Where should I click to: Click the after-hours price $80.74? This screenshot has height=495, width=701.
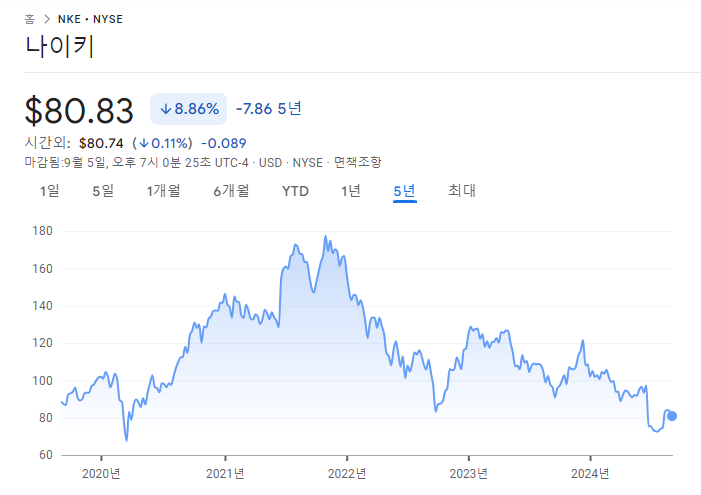[x=101, y=143]
